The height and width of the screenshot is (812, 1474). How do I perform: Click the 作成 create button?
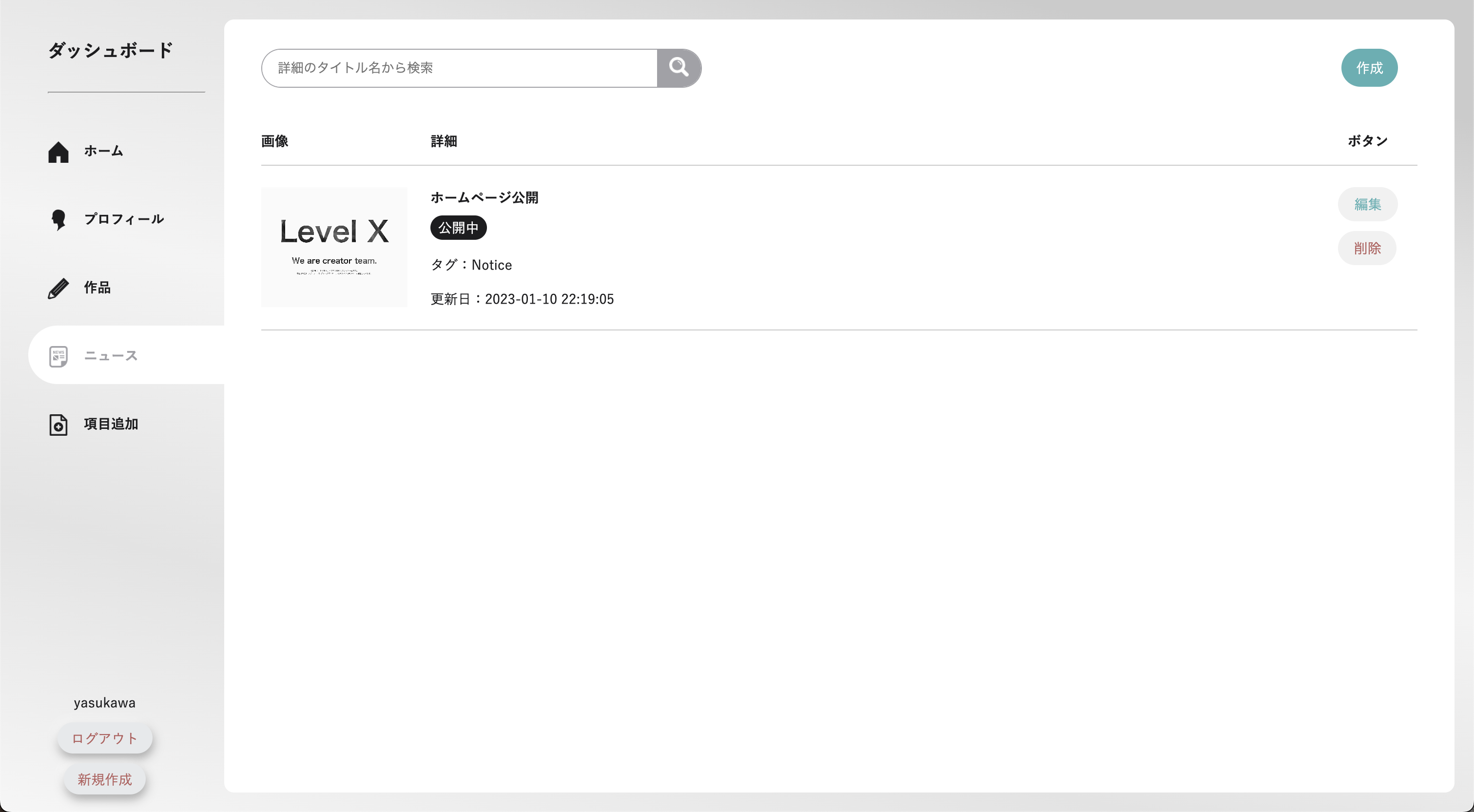(1369, 68)
